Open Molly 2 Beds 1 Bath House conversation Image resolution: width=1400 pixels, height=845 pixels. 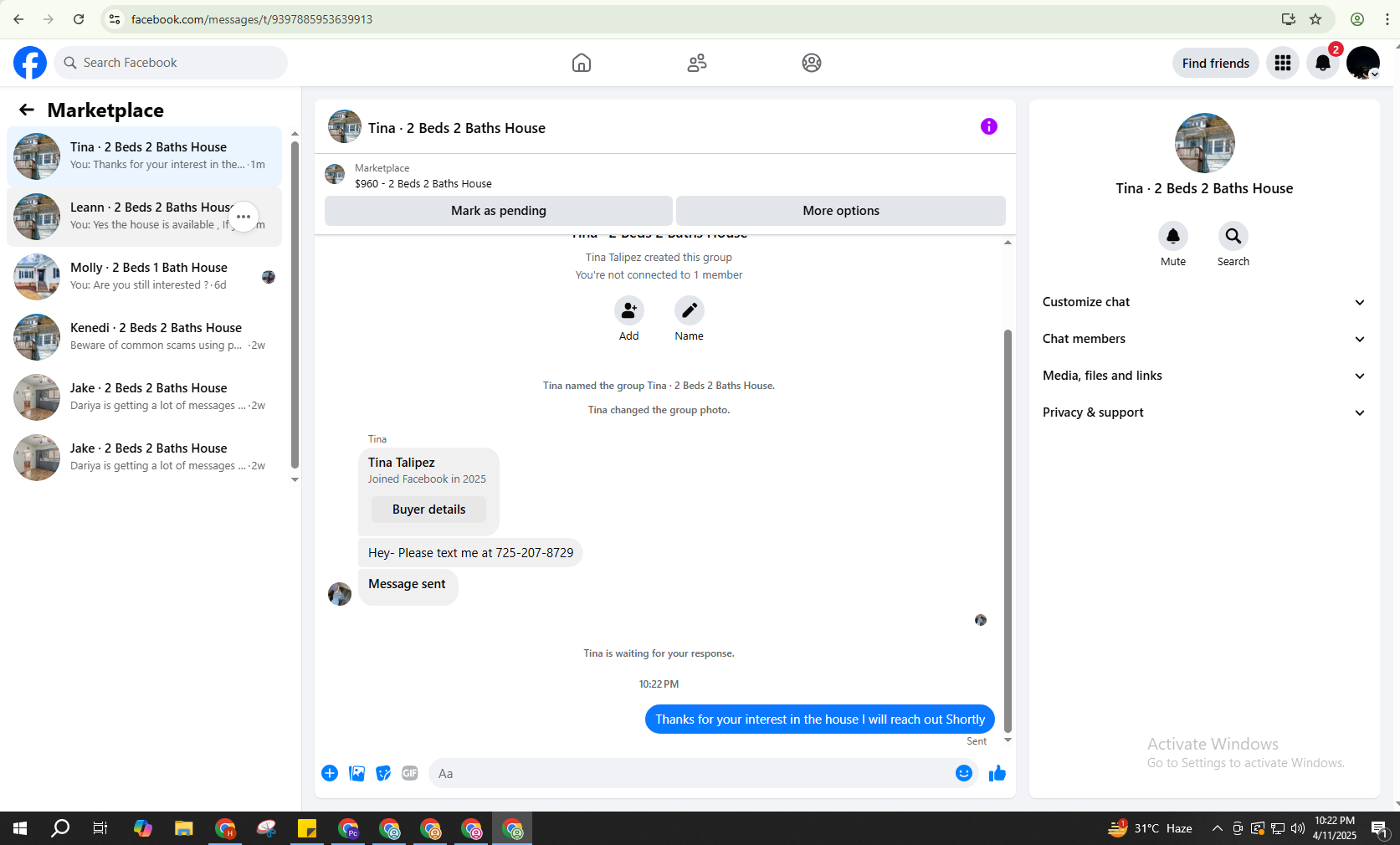(144, 277)
